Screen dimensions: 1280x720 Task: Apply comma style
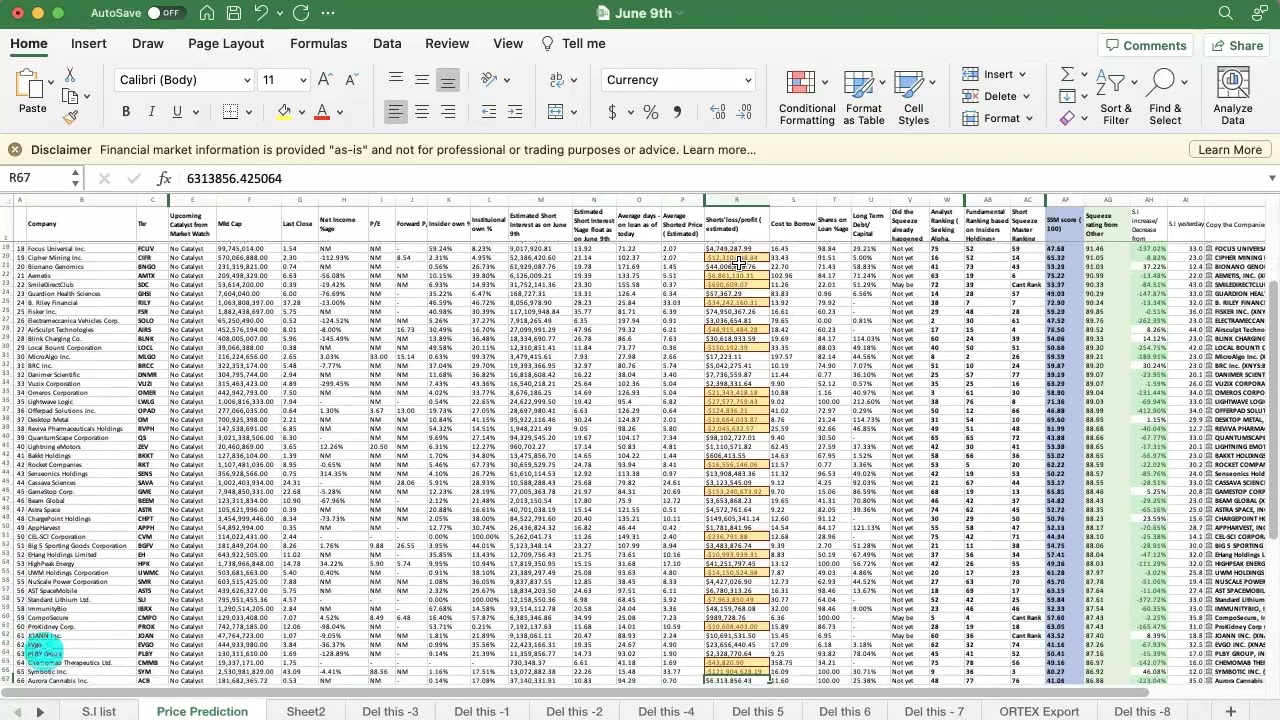pos(677,112)
